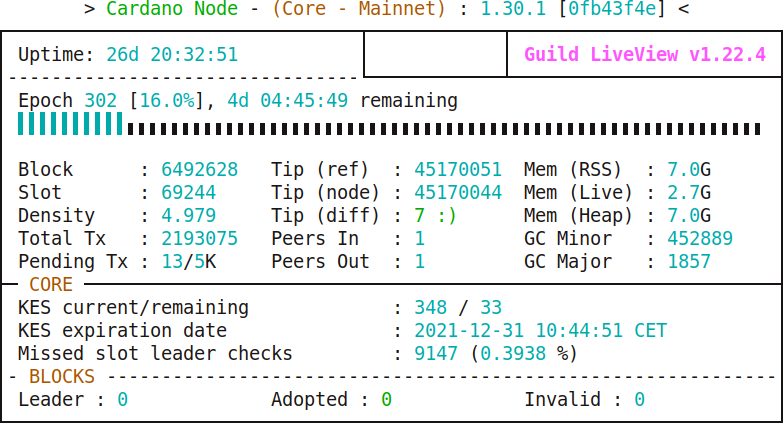This screenshot has width=783, height=423.
Task: Select the Leader blocks count
Action: [x=123, y=400]
